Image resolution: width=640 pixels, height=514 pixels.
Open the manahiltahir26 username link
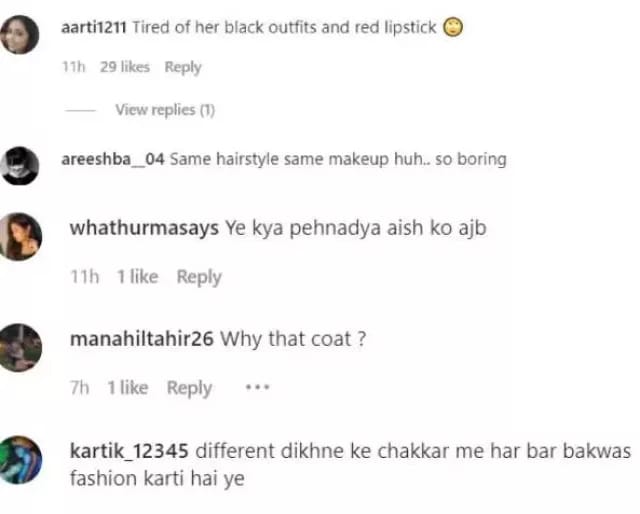click(x=142, y=339)
